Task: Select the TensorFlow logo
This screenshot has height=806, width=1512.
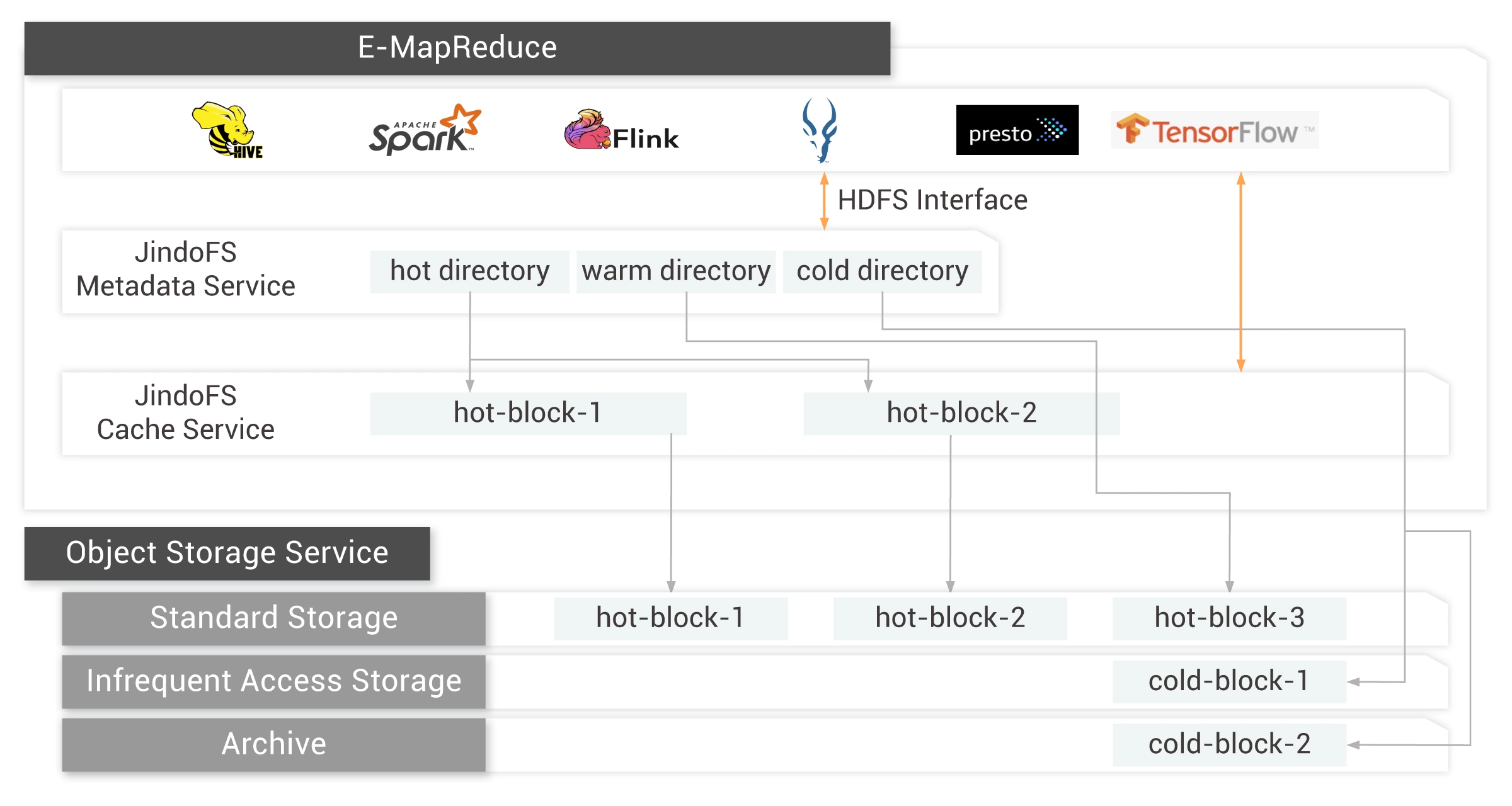Action: [1215, 130]
